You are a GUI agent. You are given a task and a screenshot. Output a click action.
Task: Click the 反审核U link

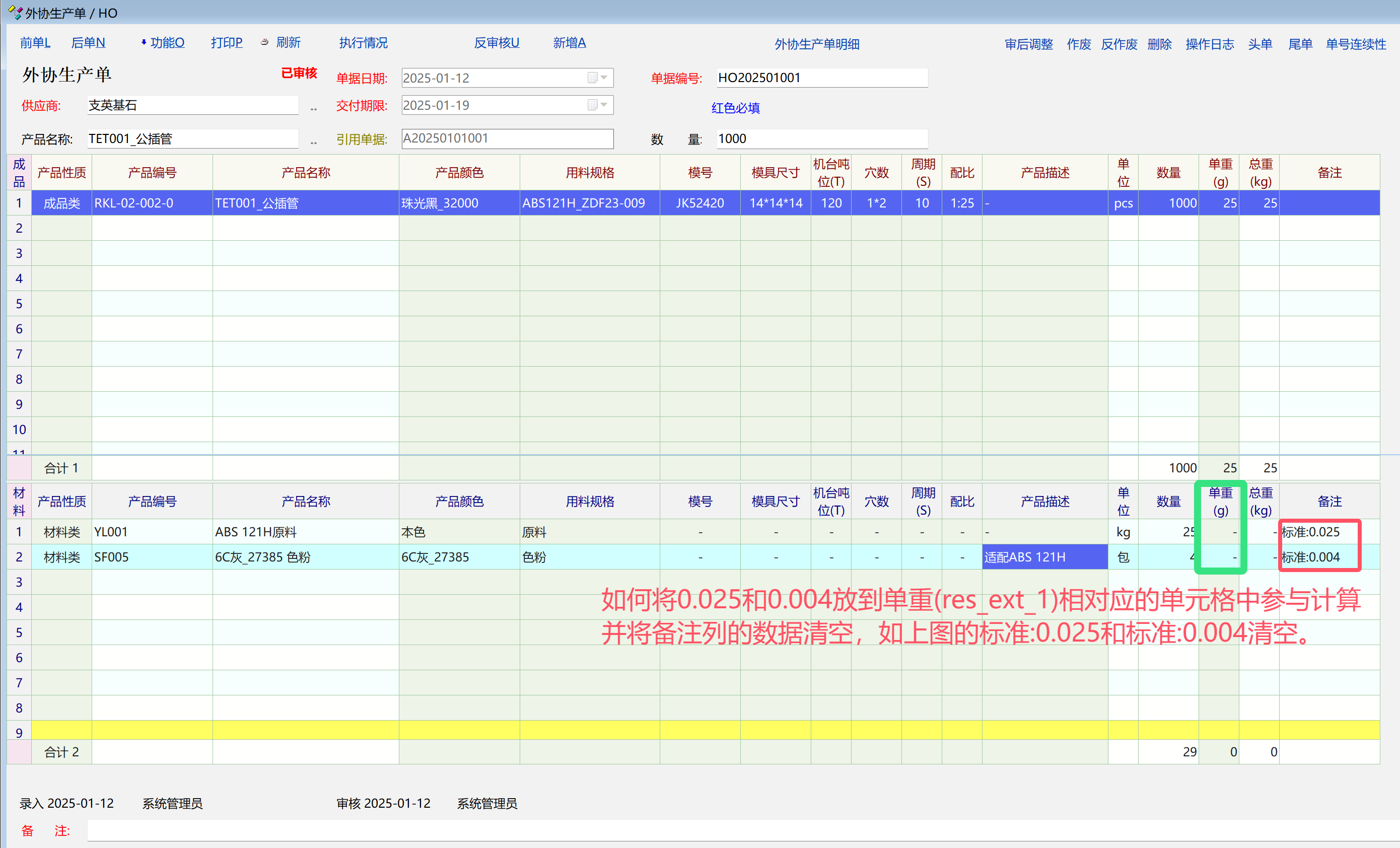496,43
